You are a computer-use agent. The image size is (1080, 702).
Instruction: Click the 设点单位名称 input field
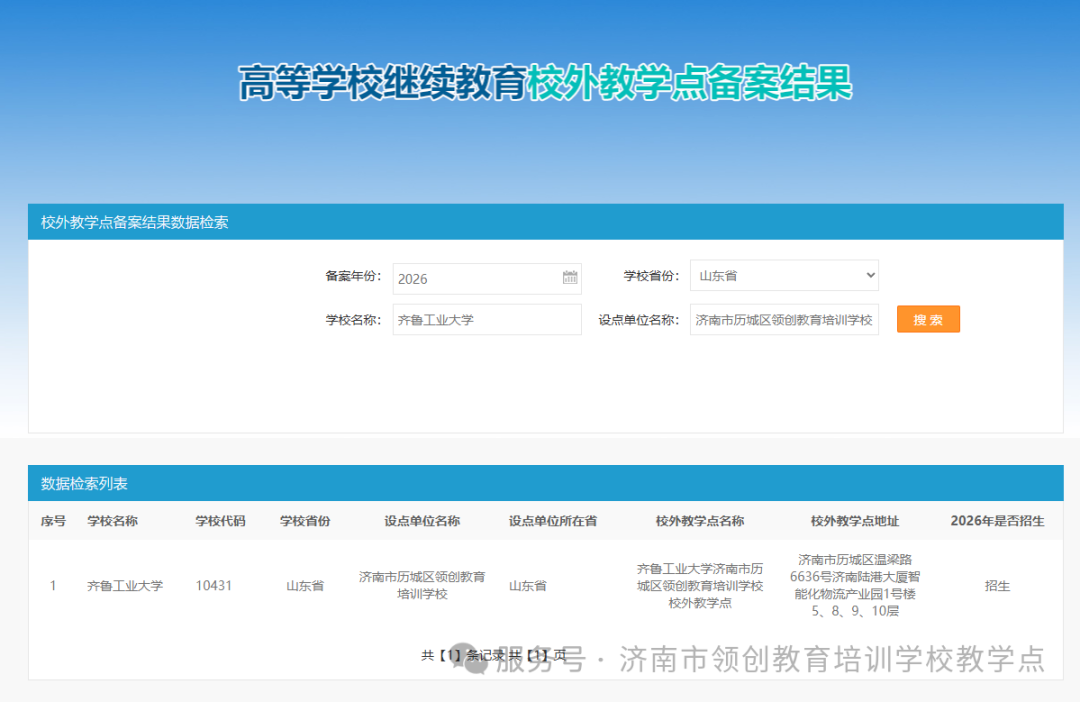(x=784, y=320)
